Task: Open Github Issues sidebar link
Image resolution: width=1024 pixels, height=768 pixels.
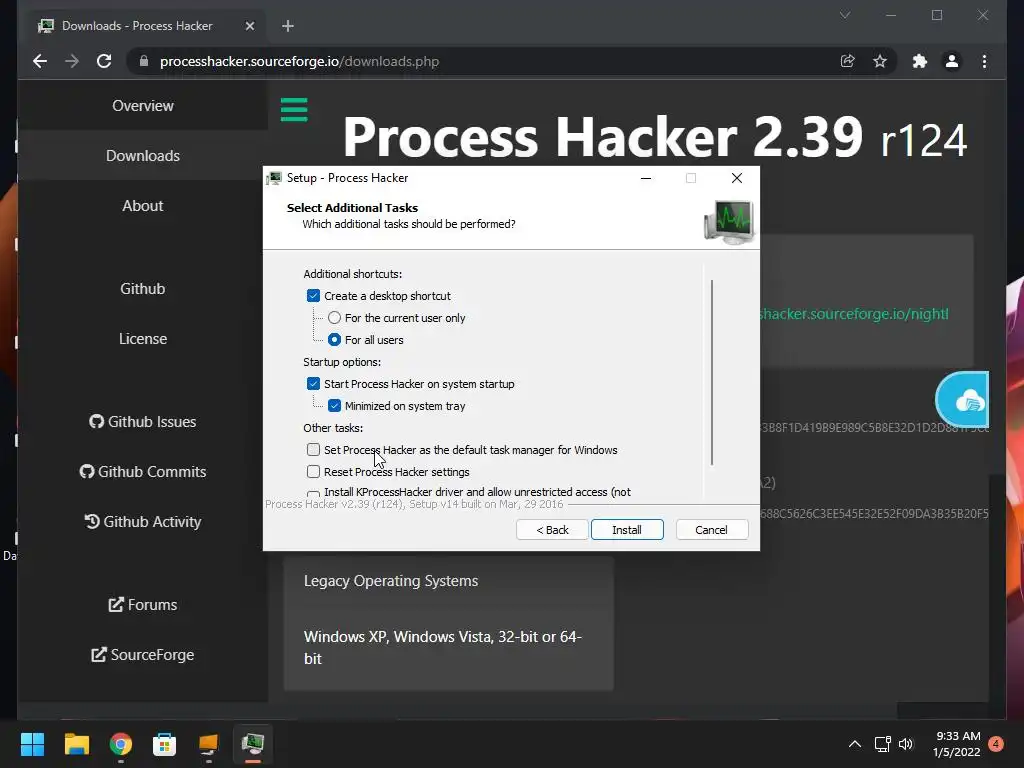Action: tap(142, 421)
